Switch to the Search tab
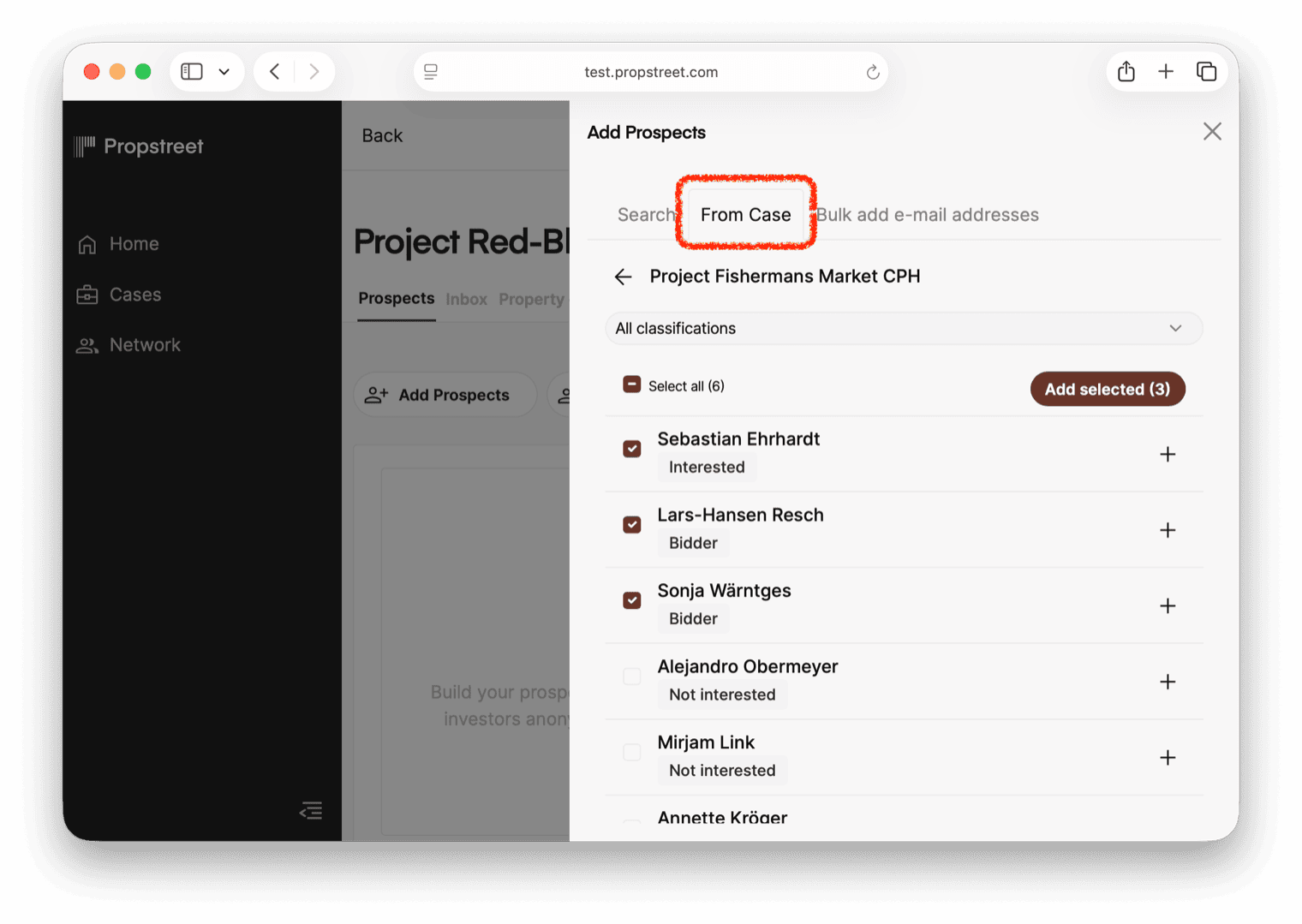The width and height of the screenshot is (1302, 924). pos(646,215)
